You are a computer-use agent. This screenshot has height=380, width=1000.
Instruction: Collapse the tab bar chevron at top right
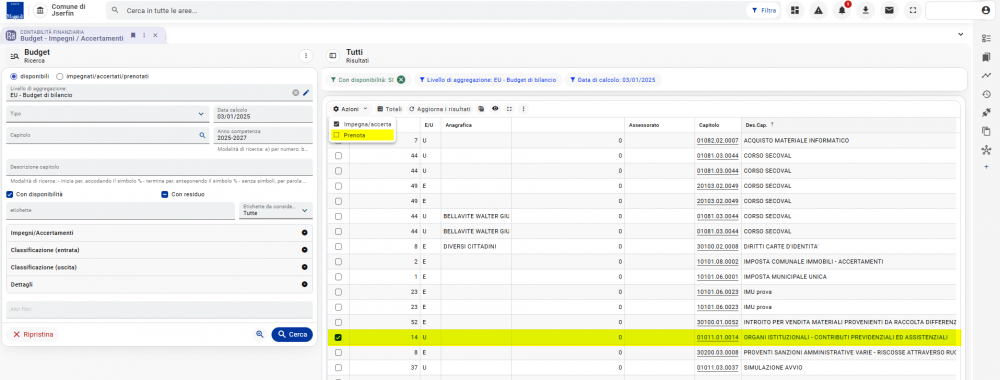point(960,34)
